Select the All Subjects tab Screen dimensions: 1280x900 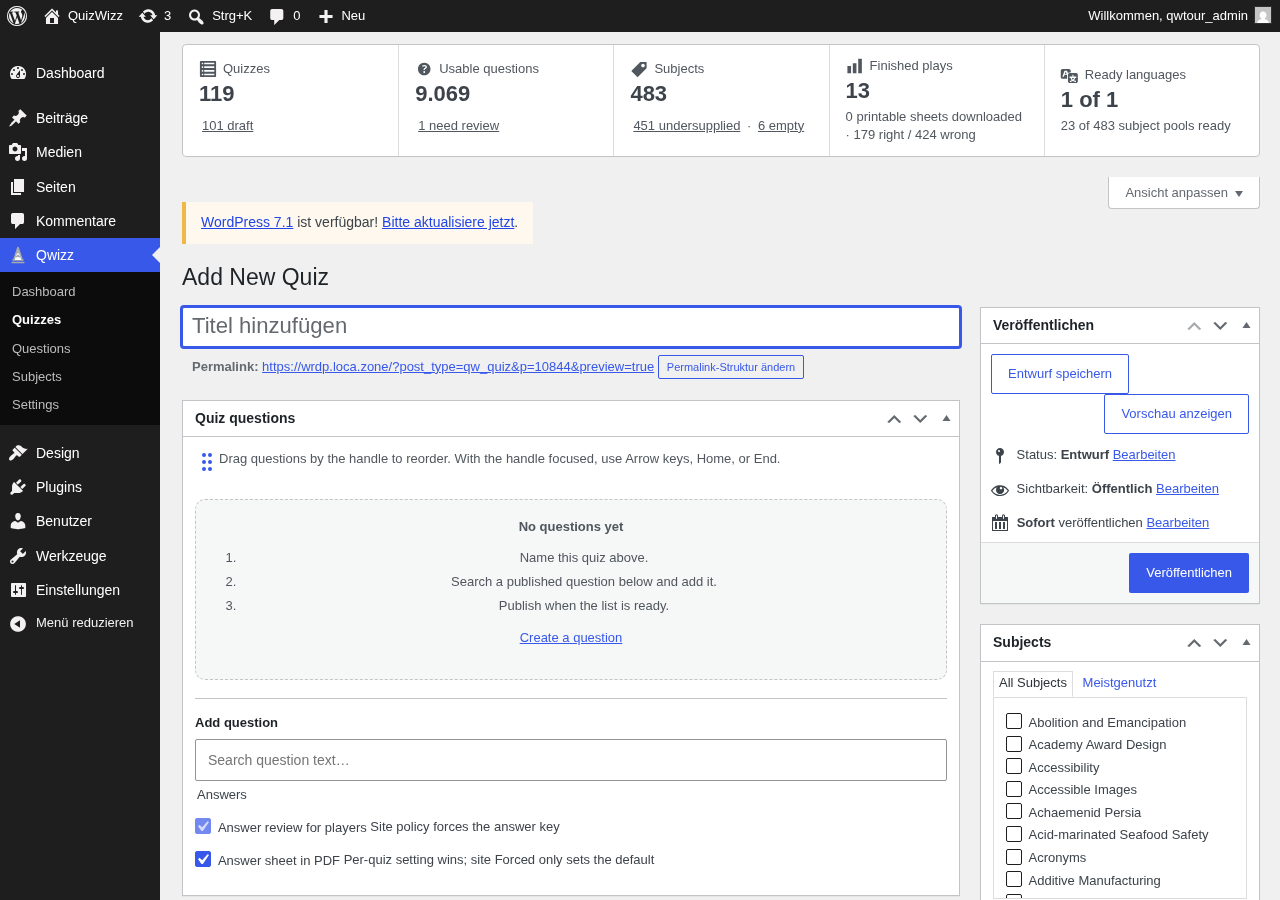pos(1033,683)
